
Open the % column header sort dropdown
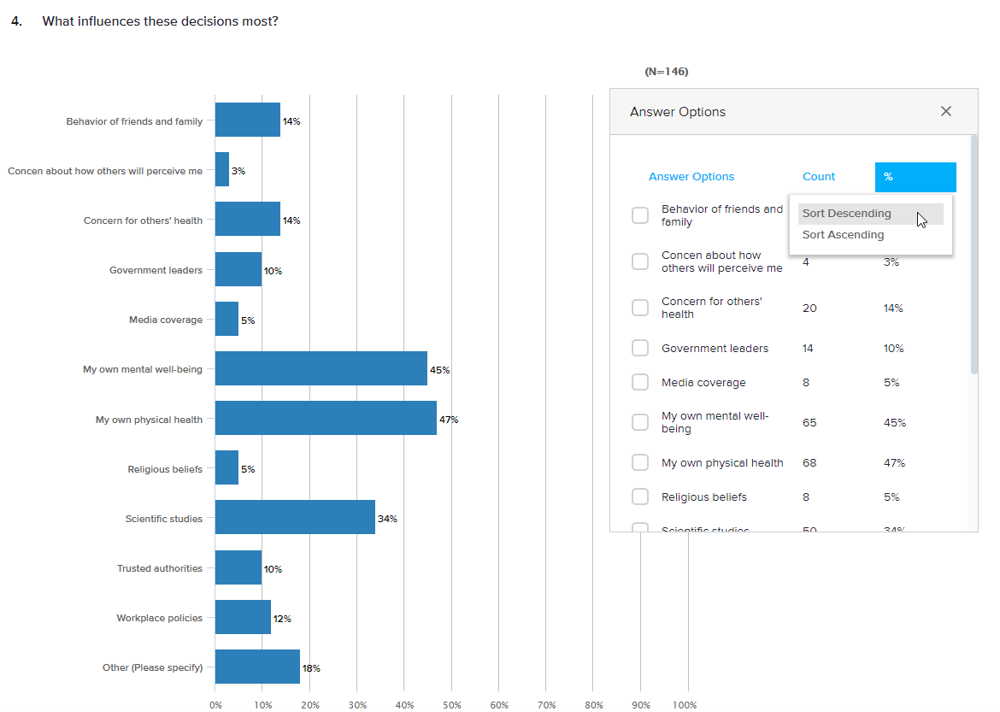[914, 177]
